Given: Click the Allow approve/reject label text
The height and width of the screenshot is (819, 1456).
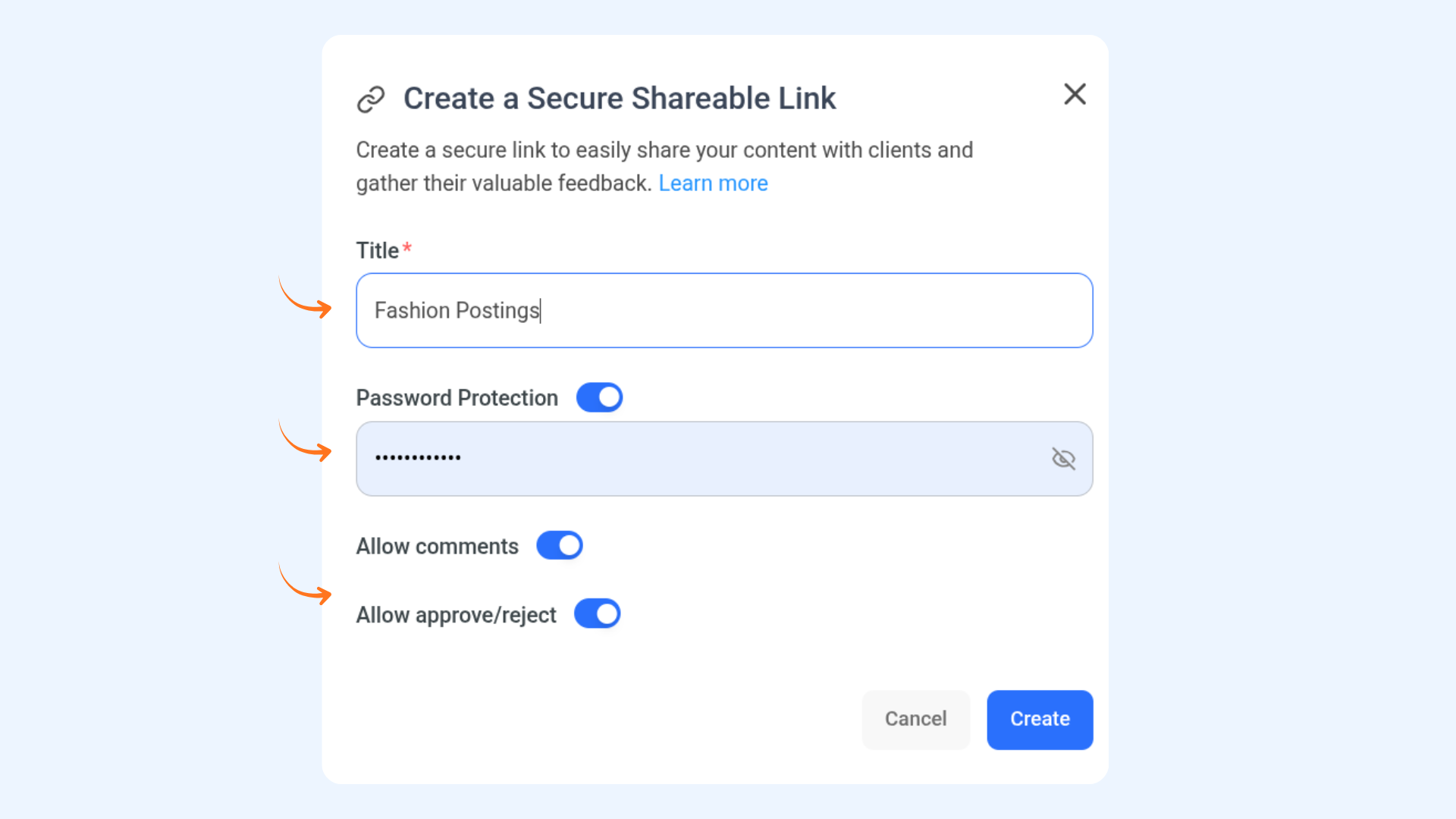Looking at the screenshot, I should (x=456, y=615).
